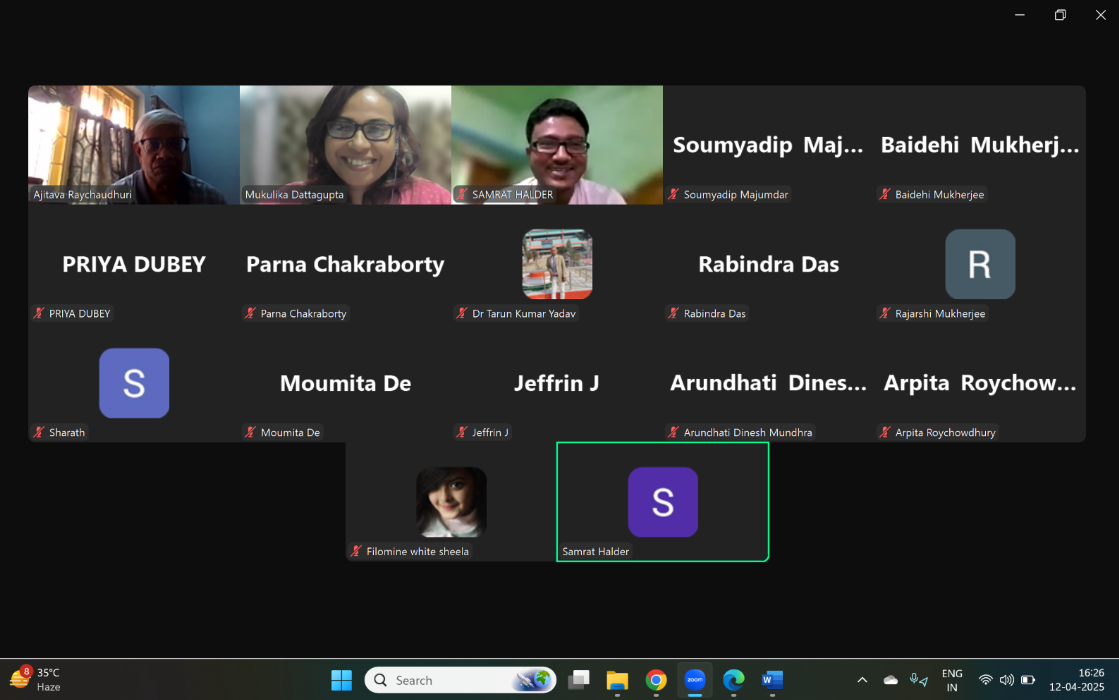
Task: Click Samrat Halder's purple S avatar
Action: tap(663, 502)
